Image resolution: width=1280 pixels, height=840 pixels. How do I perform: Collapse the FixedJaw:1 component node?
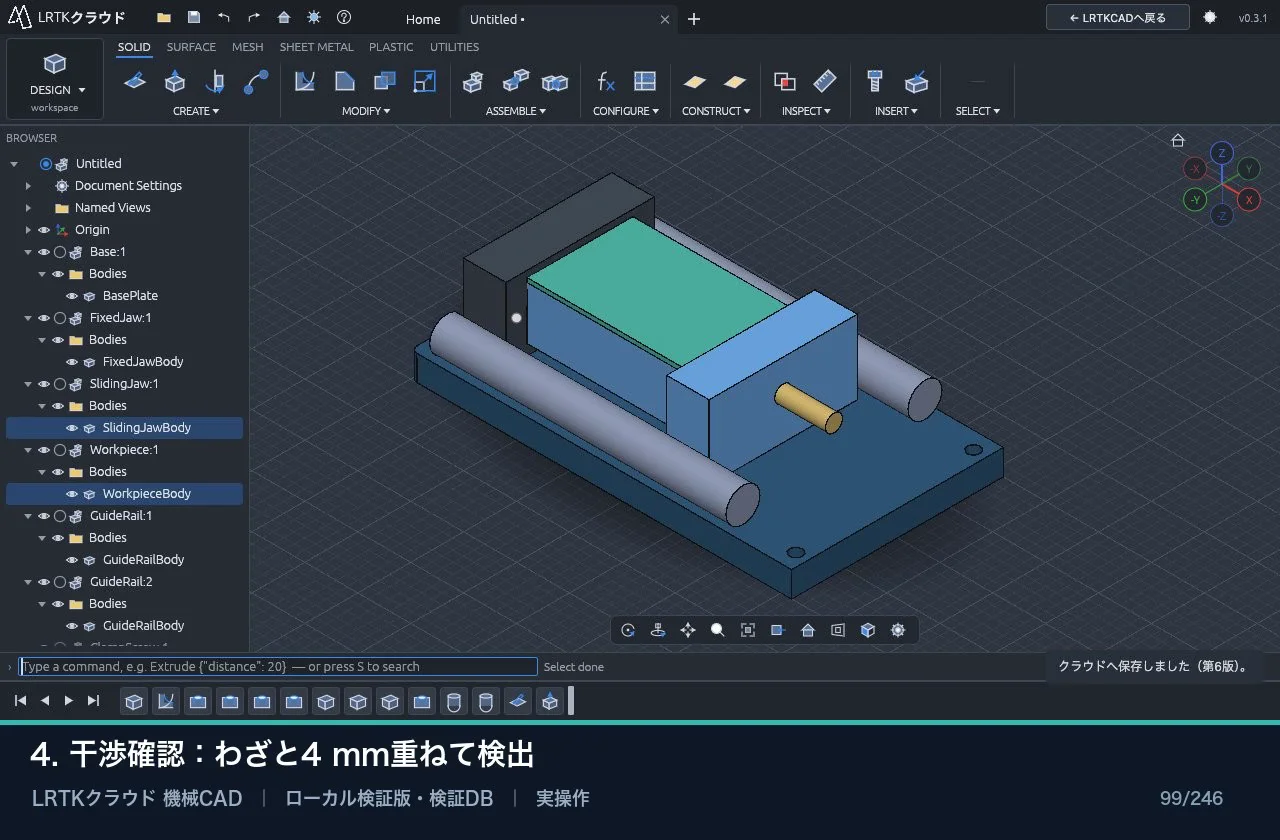(x=28, y=318)
